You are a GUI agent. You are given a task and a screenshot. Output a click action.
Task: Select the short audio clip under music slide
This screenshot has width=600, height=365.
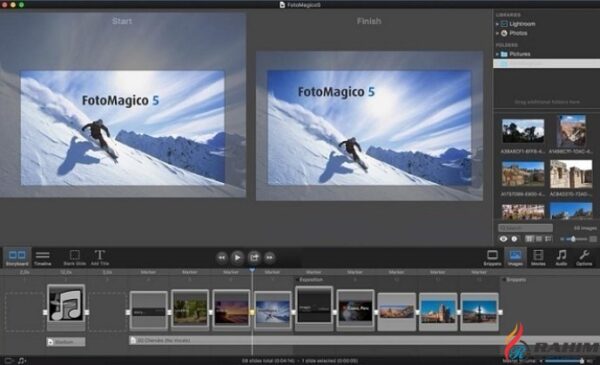[66, 342]
